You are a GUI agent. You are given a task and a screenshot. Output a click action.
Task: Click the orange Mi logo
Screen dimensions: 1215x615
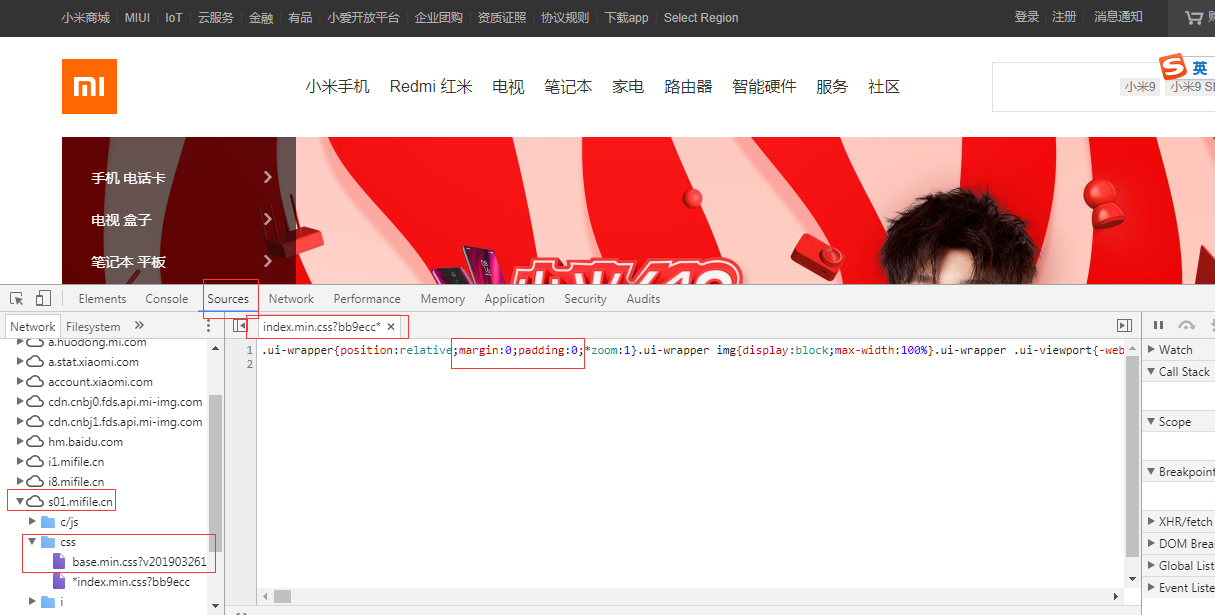point(89,87)
